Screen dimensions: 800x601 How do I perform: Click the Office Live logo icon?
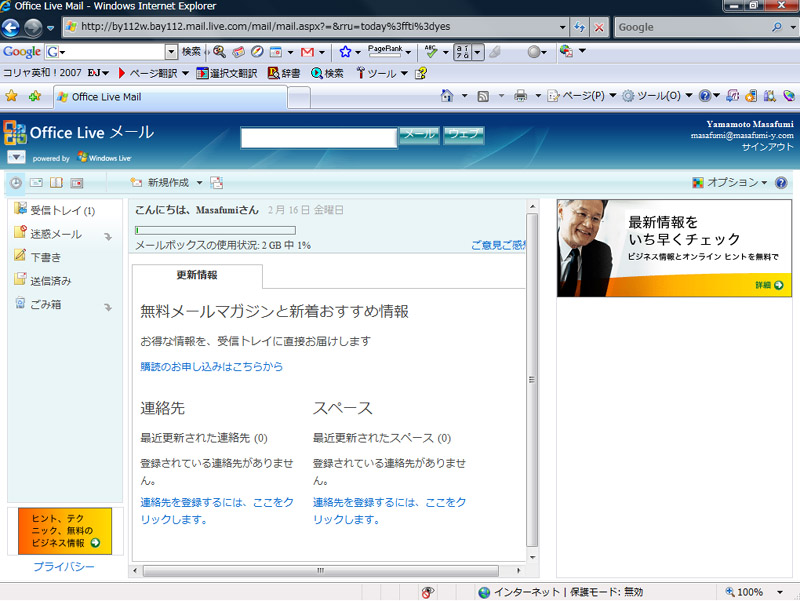(14, 133)
